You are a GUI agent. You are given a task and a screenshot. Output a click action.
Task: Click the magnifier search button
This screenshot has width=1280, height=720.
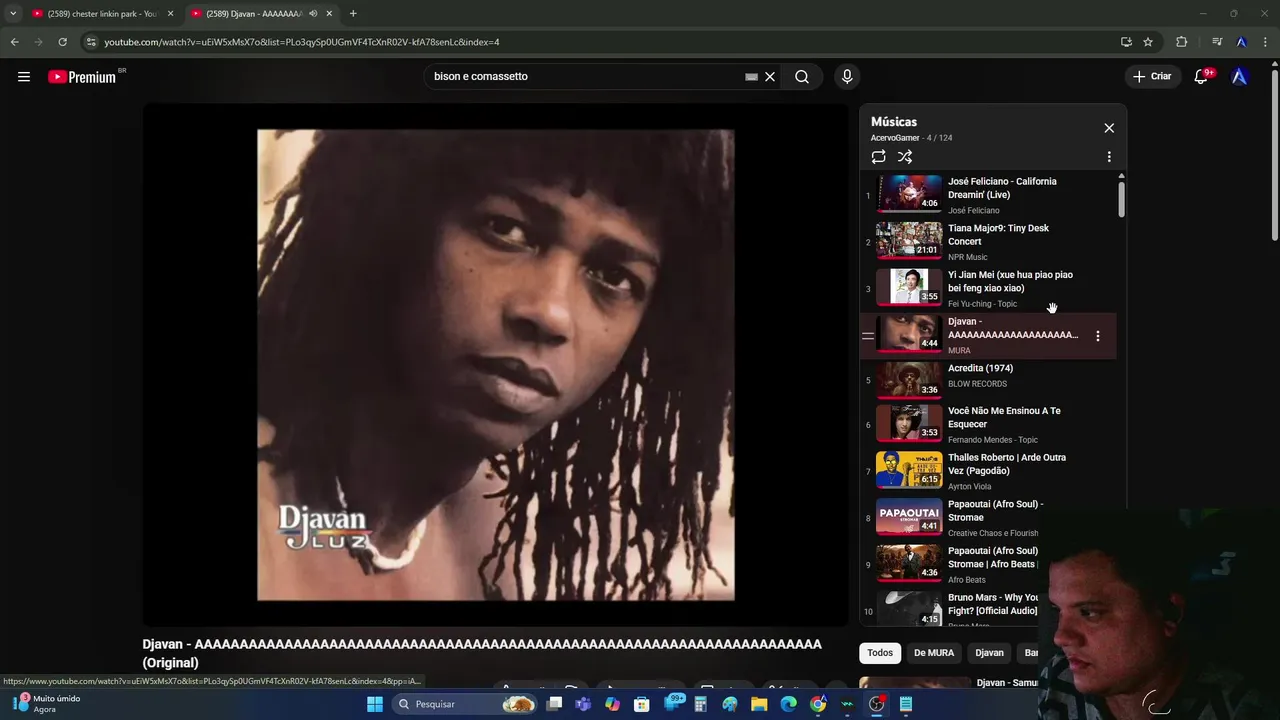point(802,76)
